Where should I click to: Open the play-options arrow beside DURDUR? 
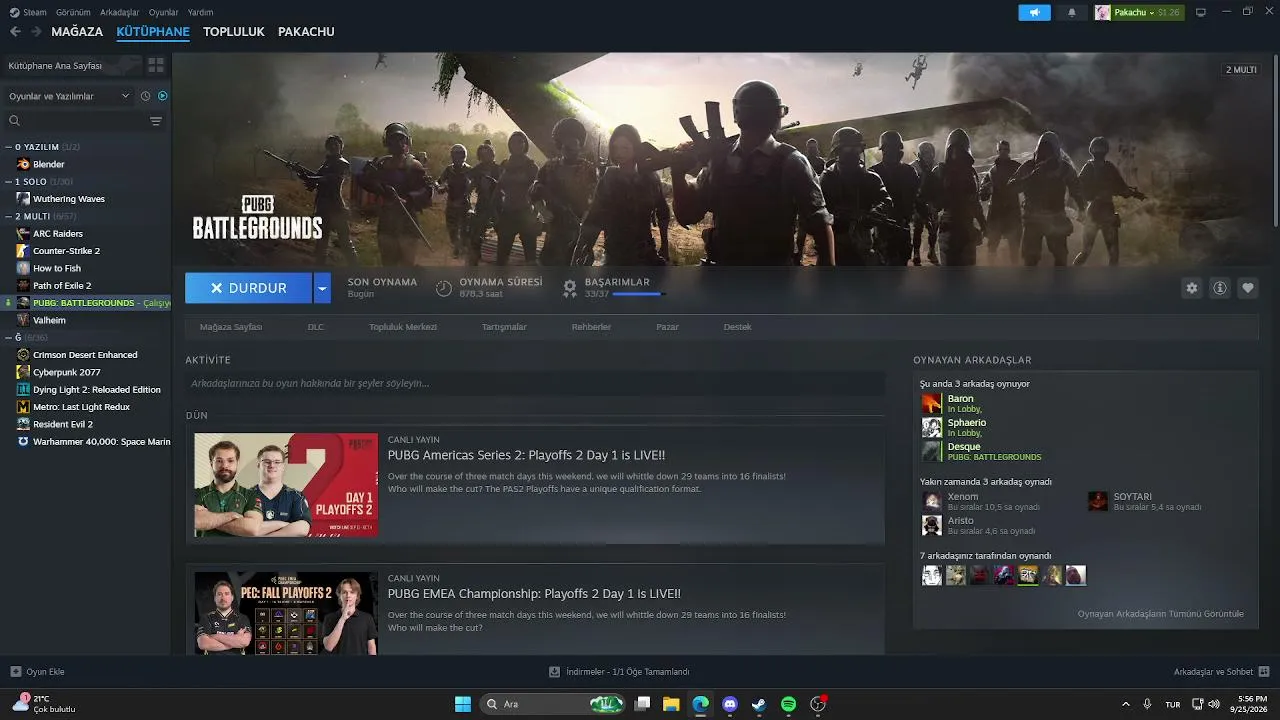(322, 288)
